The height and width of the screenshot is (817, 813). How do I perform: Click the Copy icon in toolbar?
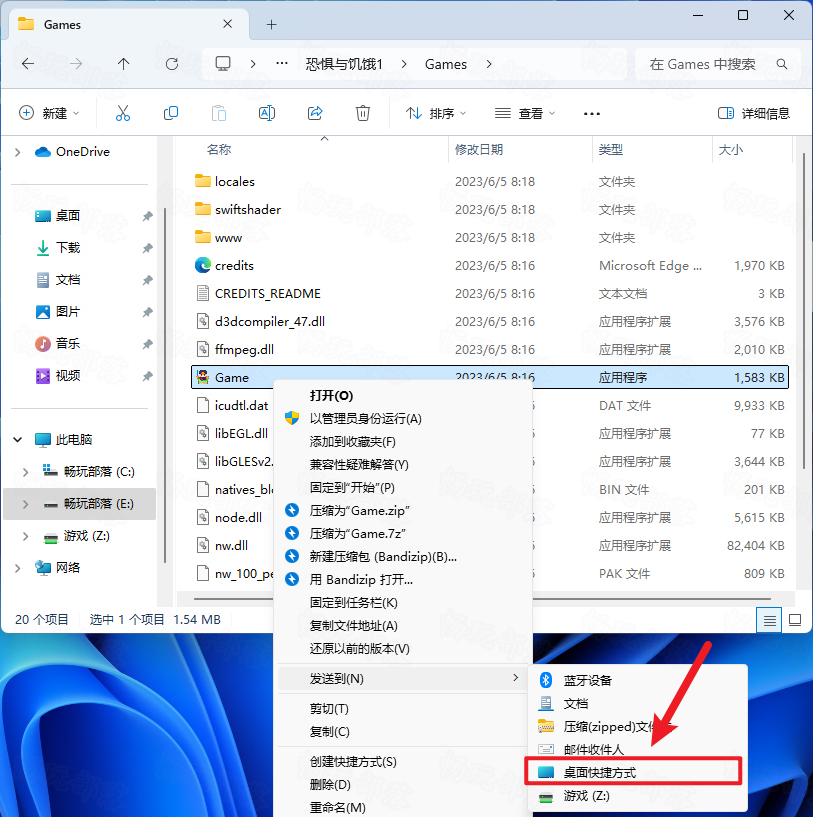pos(171,113)
